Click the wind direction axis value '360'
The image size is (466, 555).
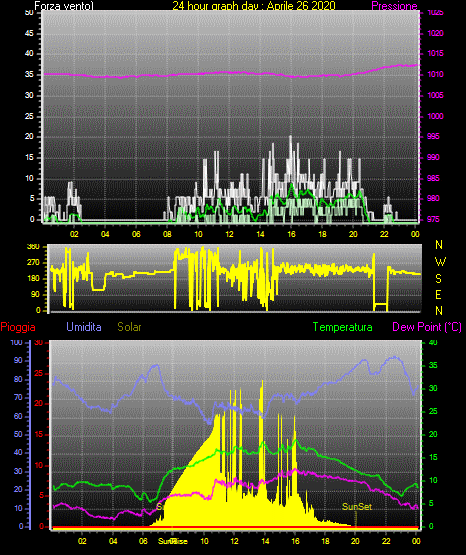tap(33, 247)
